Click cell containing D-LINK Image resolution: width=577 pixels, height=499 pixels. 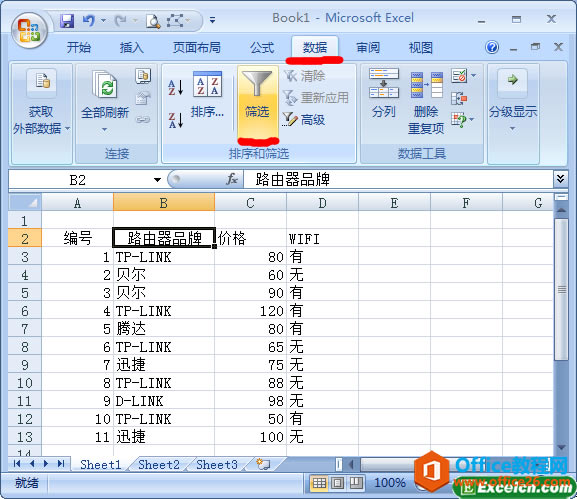point(164,401)
